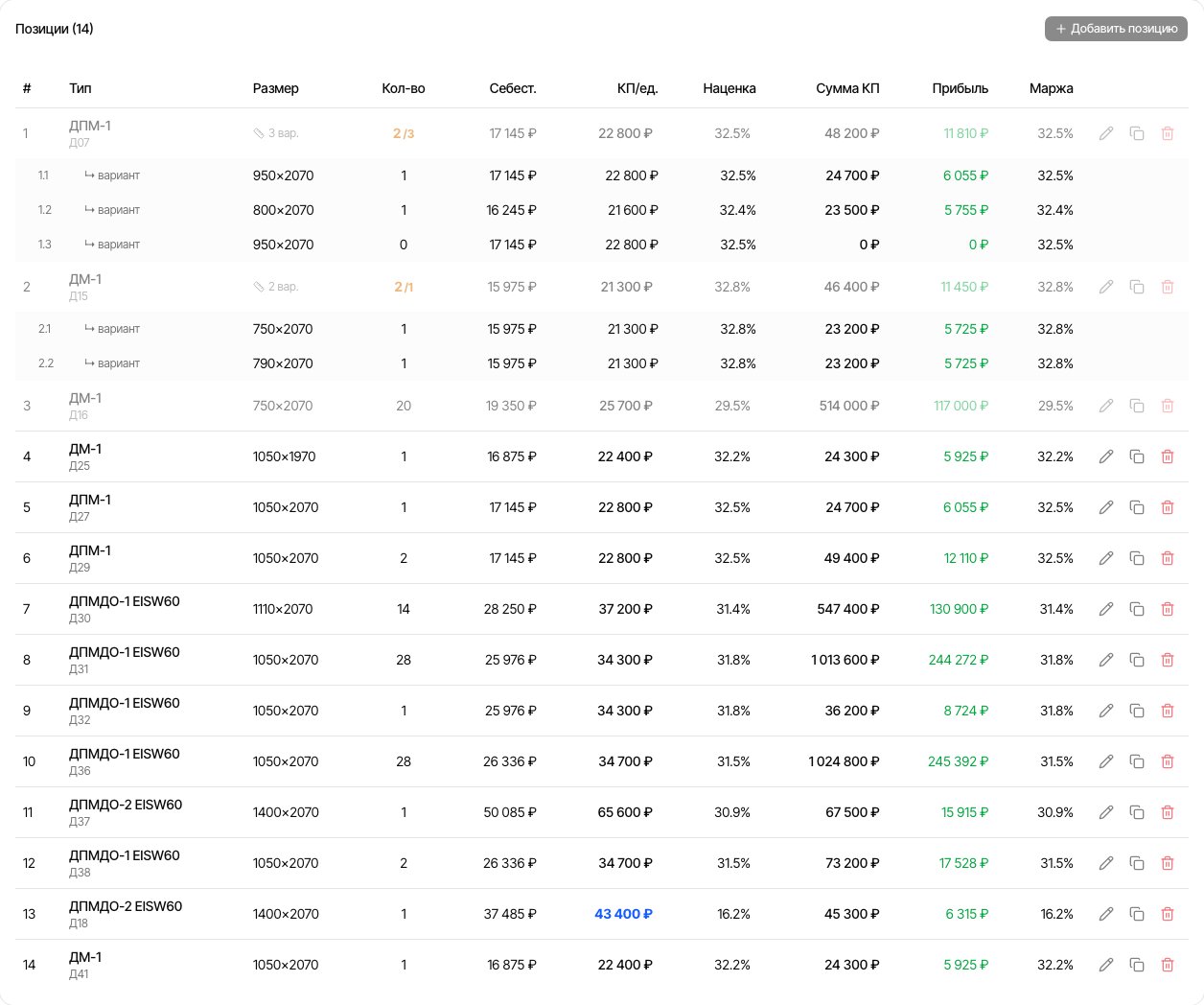Screen dimensions: 1204x1005
Task: Edit position 5 ДПМ-1 Д27
Action: point(1106,507)
